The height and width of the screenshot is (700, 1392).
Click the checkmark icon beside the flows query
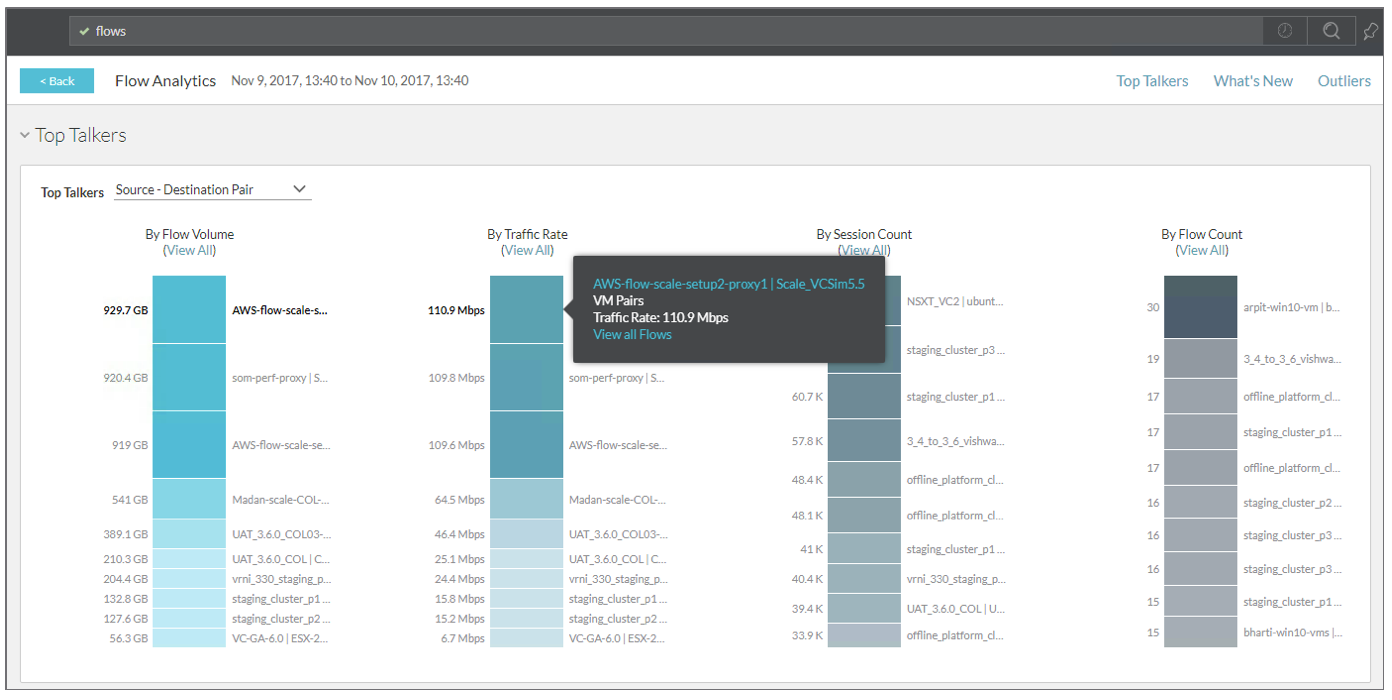click(85, 32)
